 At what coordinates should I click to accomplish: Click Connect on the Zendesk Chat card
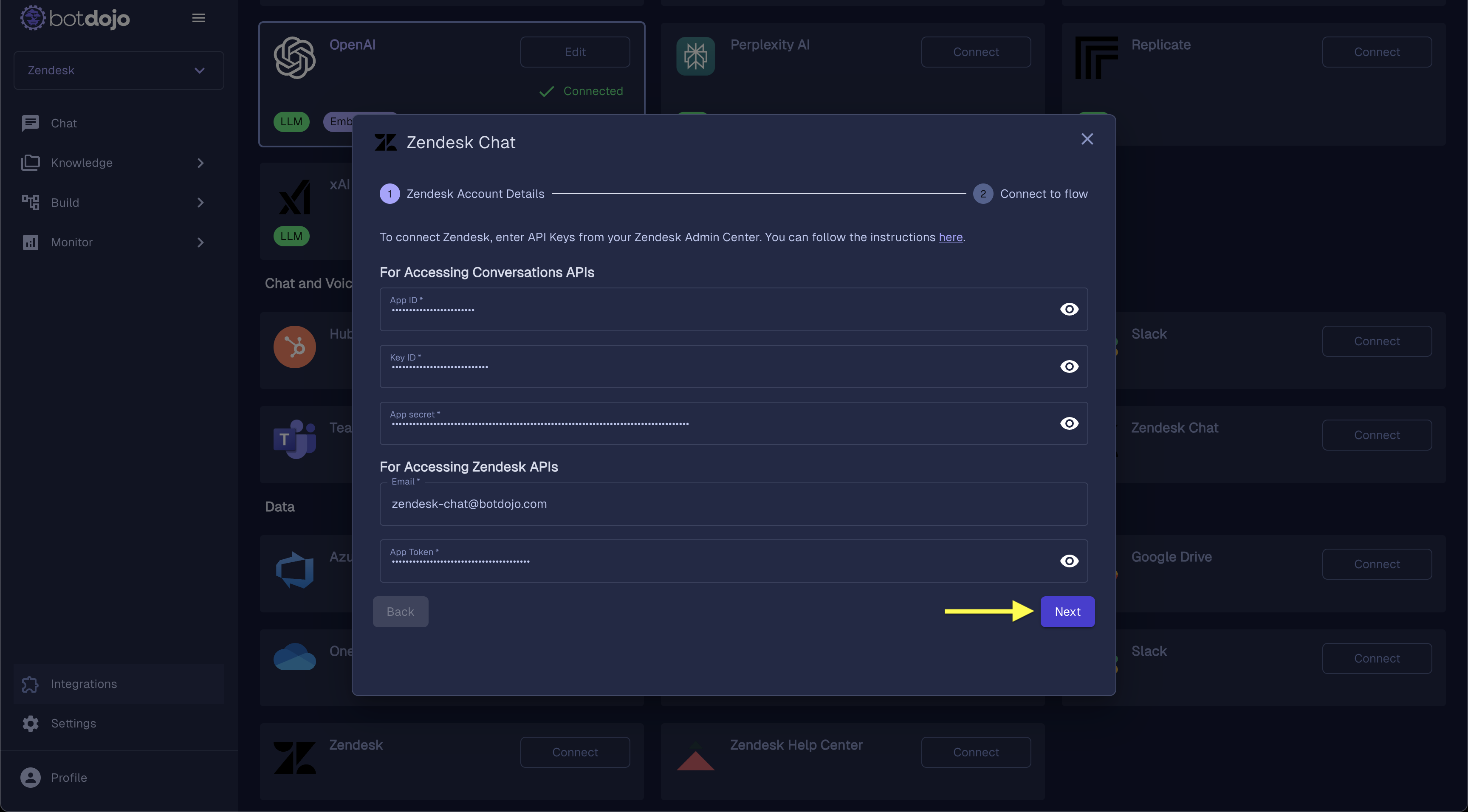point(1377,435)
